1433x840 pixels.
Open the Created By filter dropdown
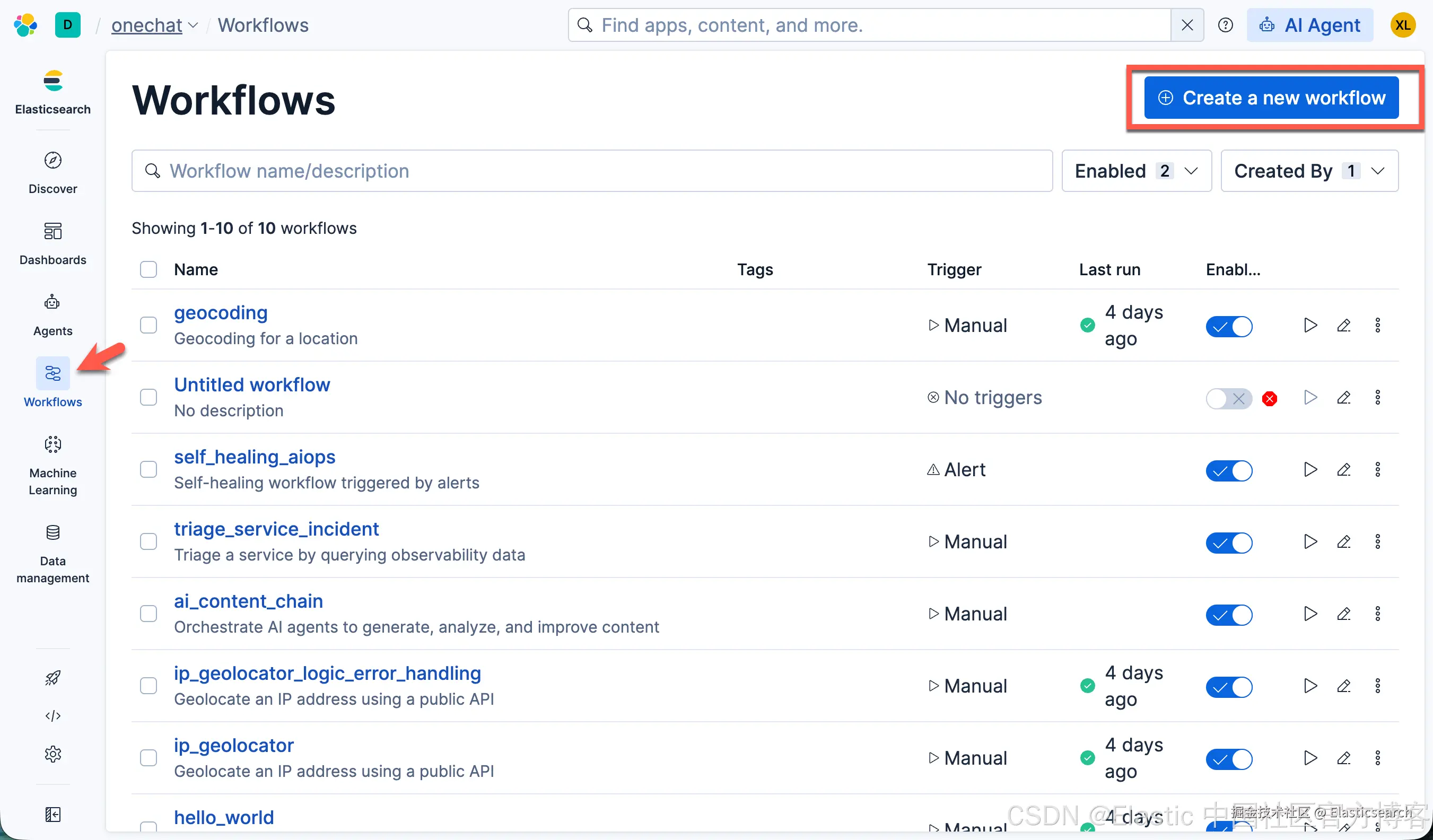coord(1309,171)
